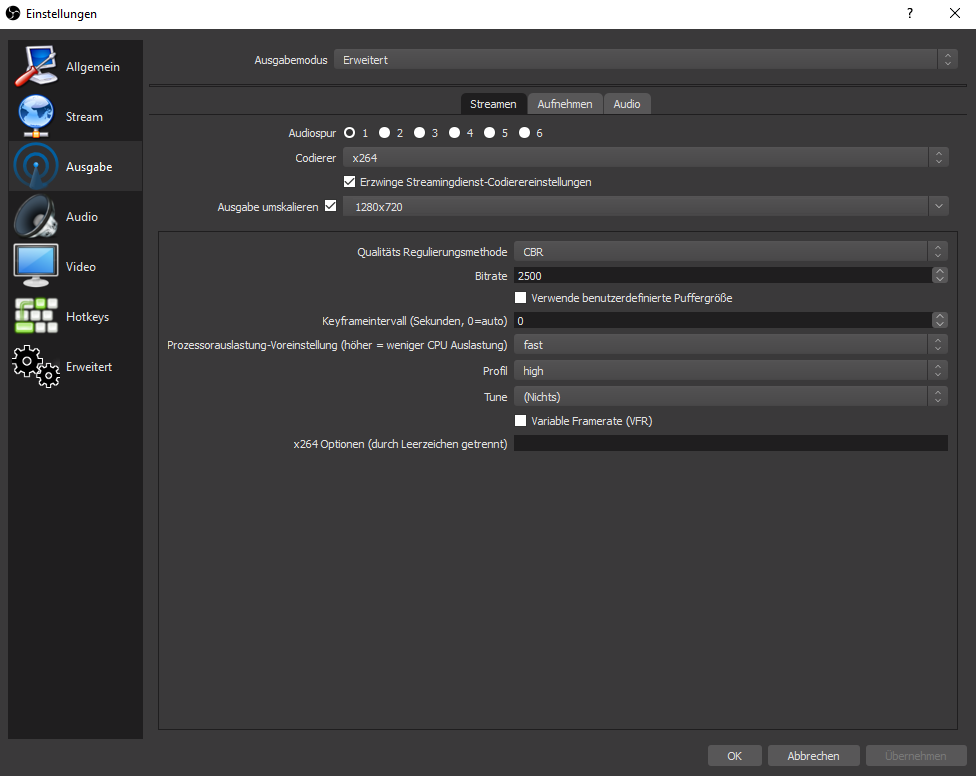Open the Tune (Nichts) dropdown

point(731,396)
